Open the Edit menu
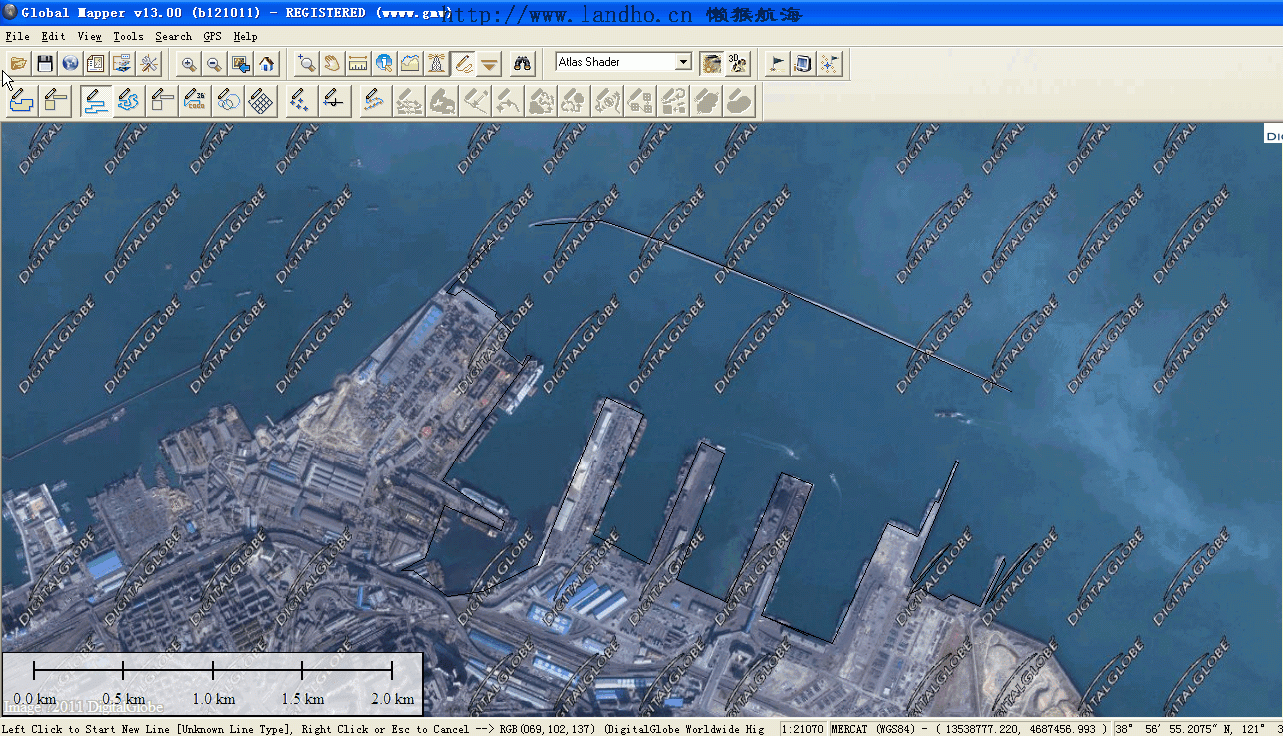1283x736 pixels. pos(53,36)
